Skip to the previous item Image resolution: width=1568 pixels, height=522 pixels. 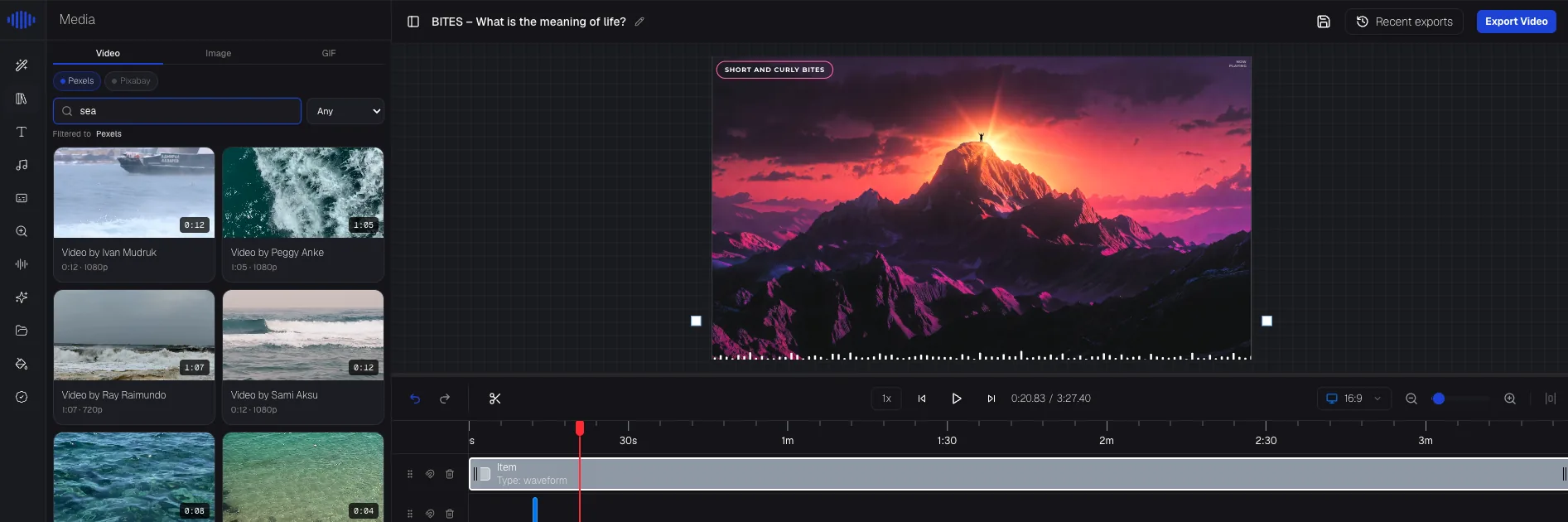coord(922,399)
